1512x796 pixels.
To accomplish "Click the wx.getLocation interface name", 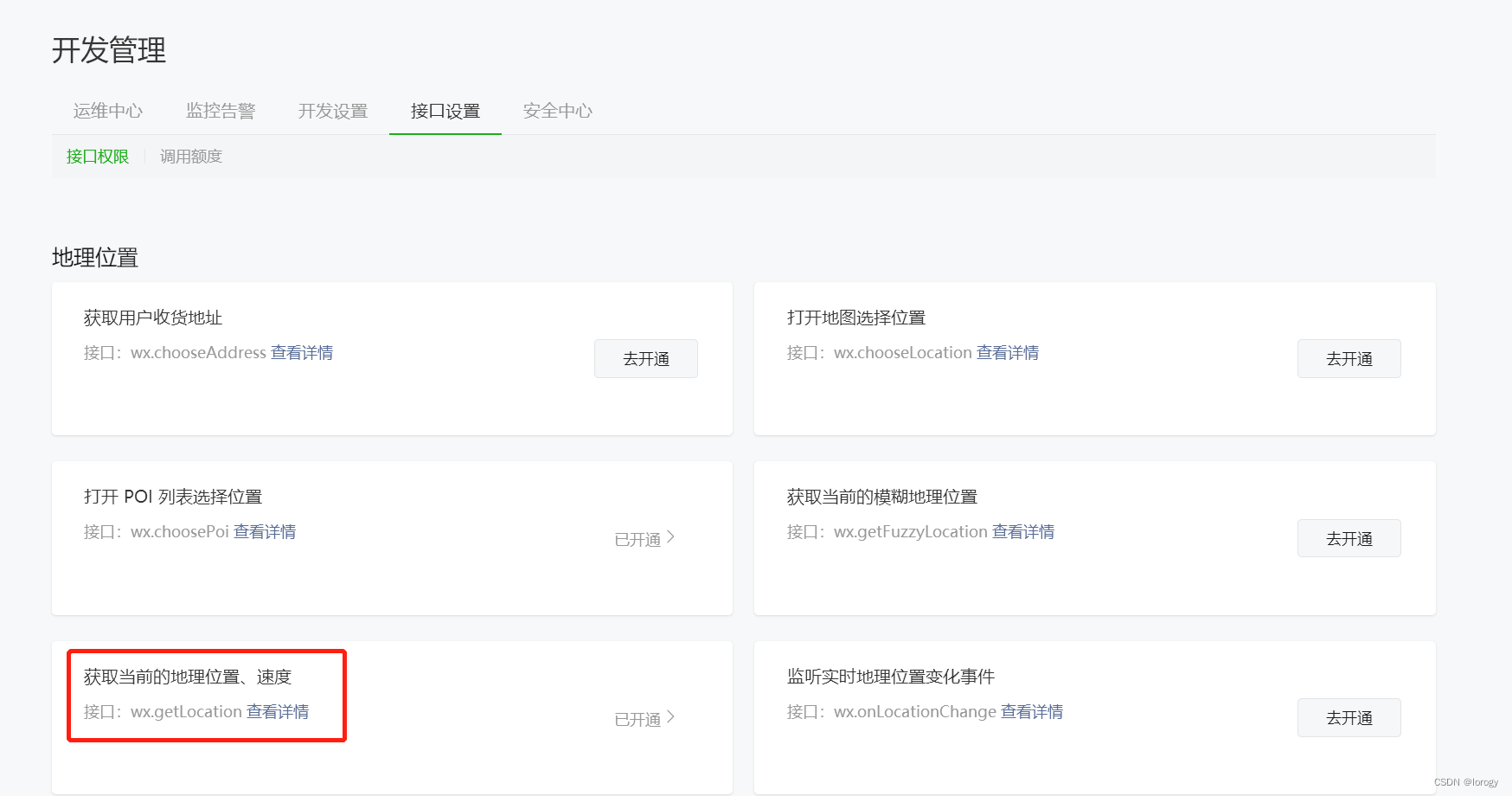I will click(x=186, y=712).
